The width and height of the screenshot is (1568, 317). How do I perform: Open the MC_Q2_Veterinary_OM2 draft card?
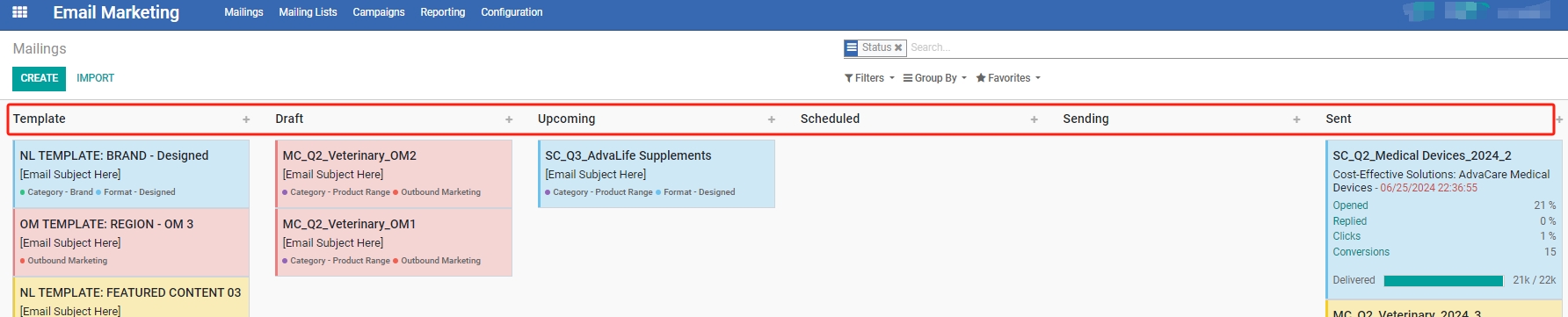tap(393, 174)
